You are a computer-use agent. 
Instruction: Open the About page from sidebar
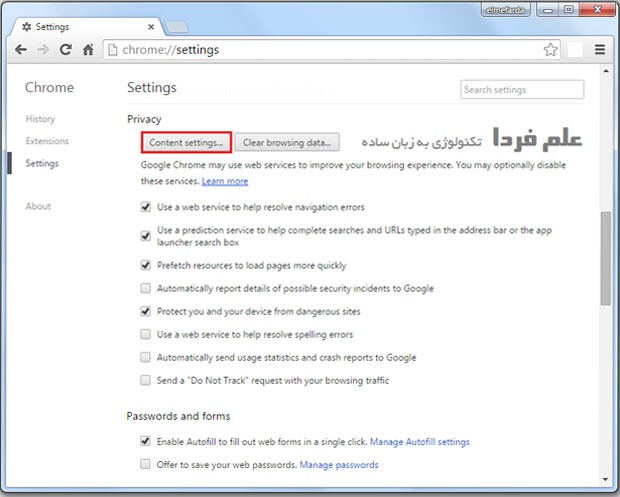tap(38, 206)
